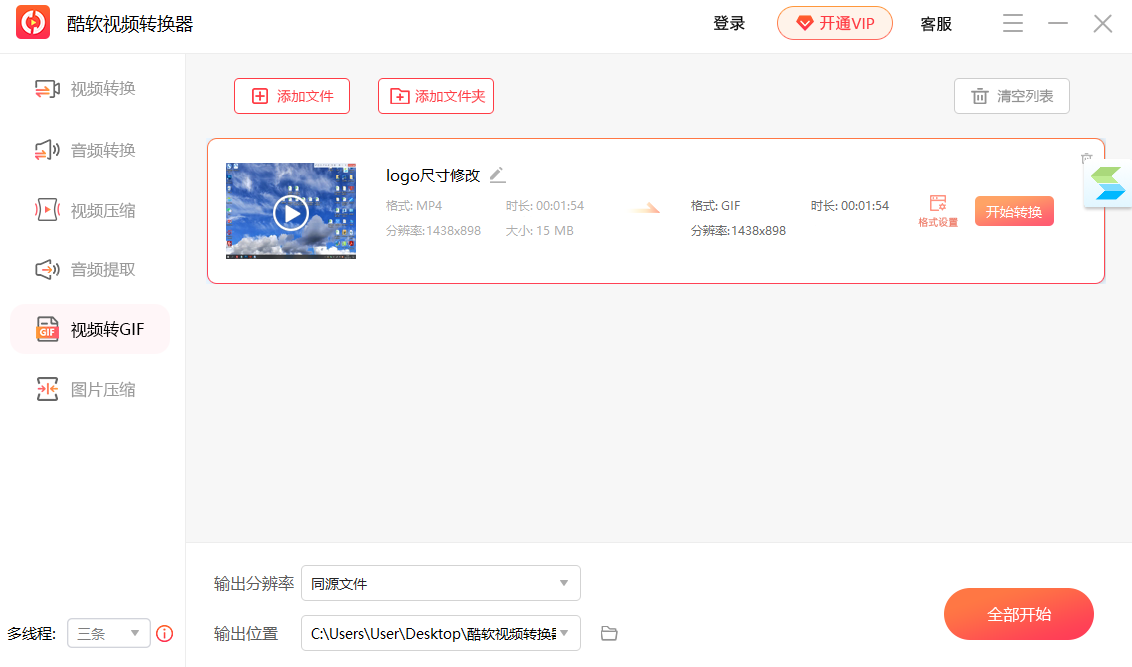The height and width of the screenshot is (667, 1132).
Task: Delete the logo尺寸修改 item via trash icon
Action: coord(1087,158)
